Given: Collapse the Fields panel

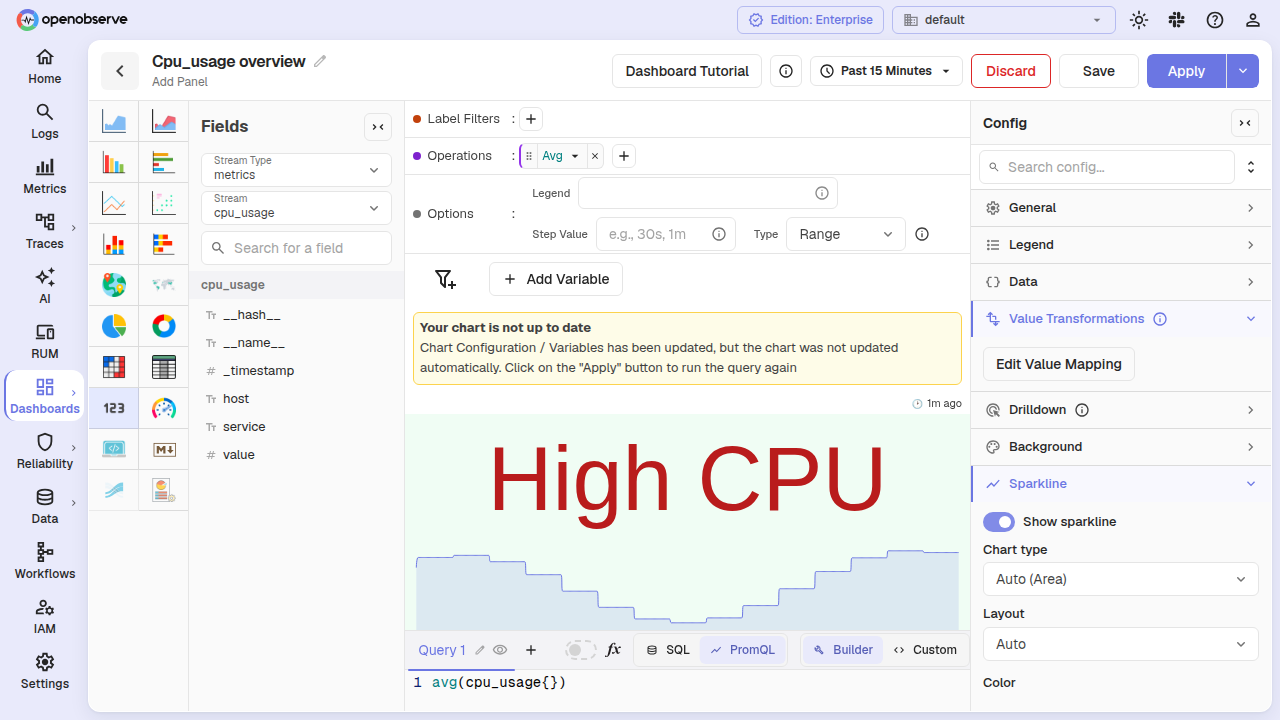Looking at the screenshot, I should pyautogui.click(x=378, y=127).
